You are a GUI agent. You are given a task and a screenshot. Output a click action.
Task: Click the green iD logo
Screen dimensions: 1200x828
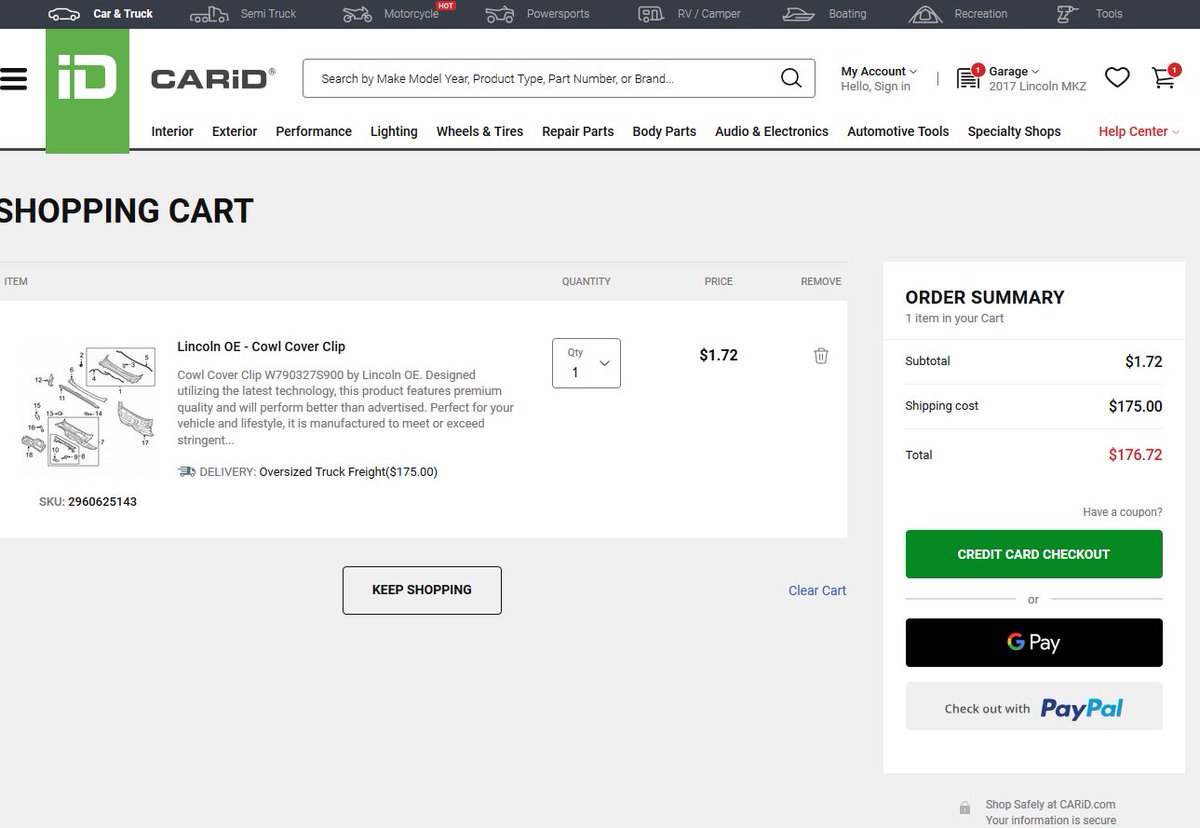87,90
